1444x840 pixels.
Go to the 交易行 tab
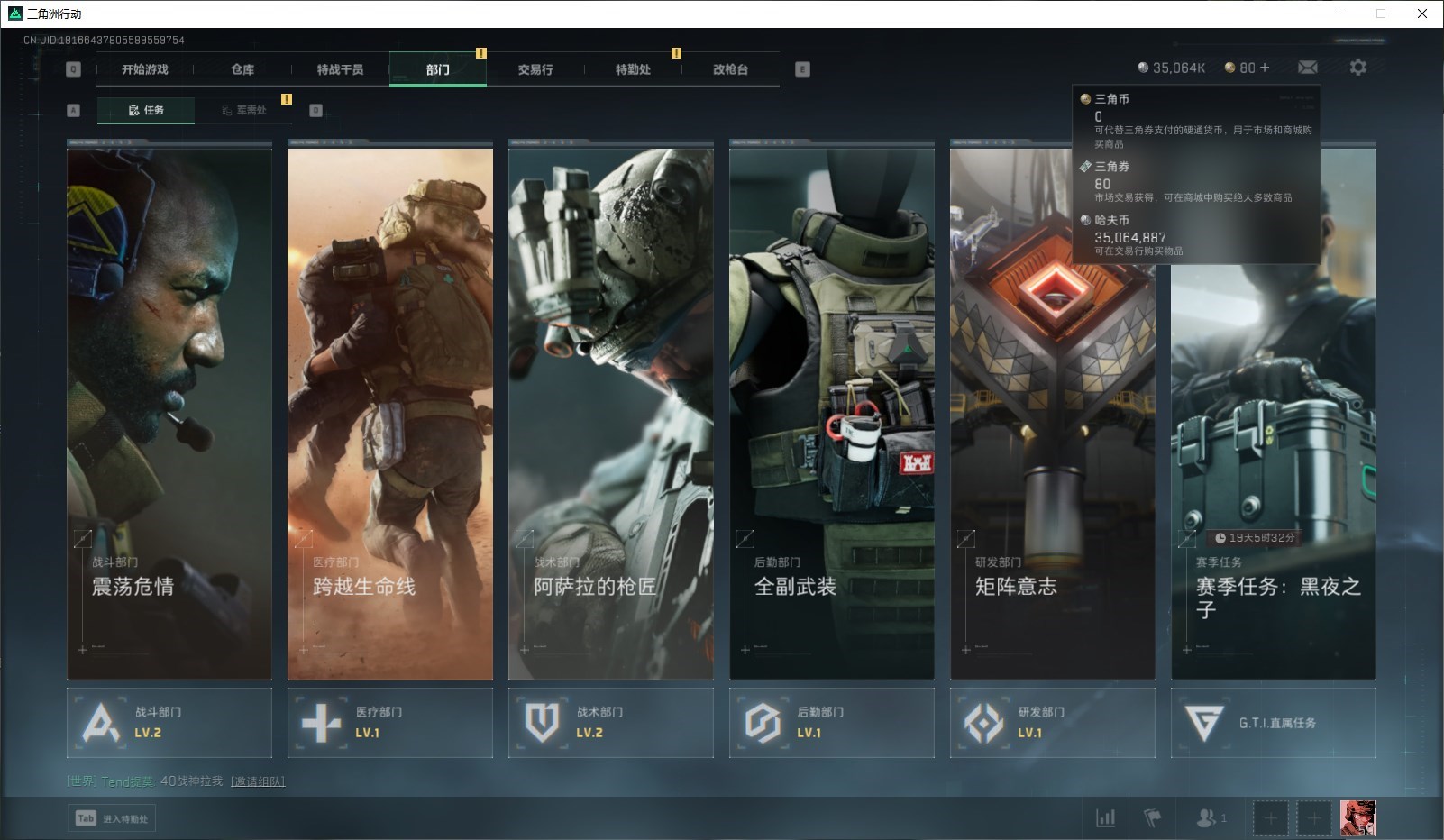pos(535,69)
